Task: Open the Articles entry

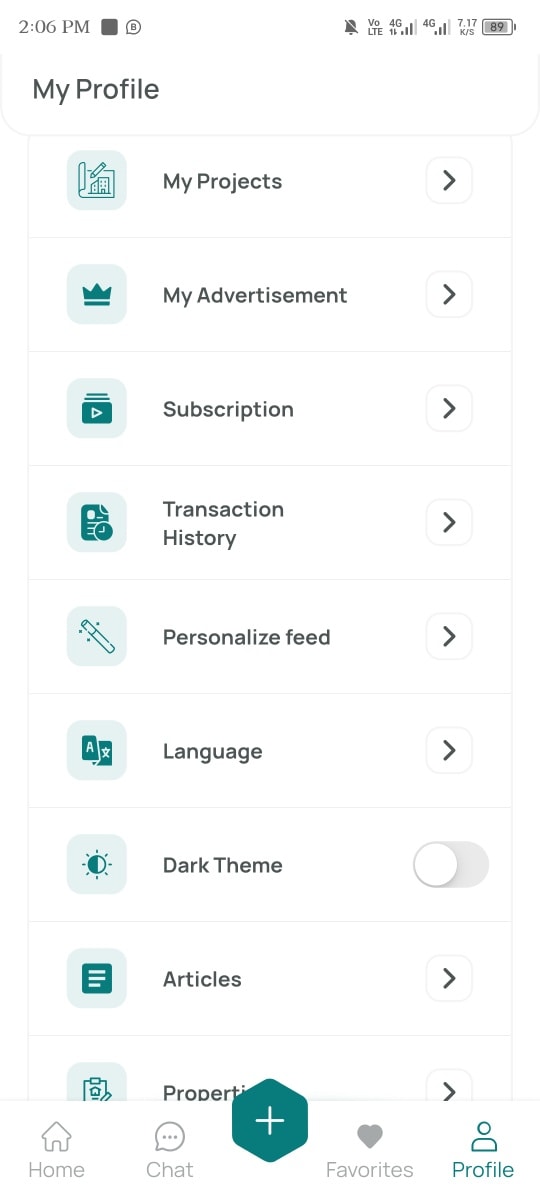Action: point(270,979)
